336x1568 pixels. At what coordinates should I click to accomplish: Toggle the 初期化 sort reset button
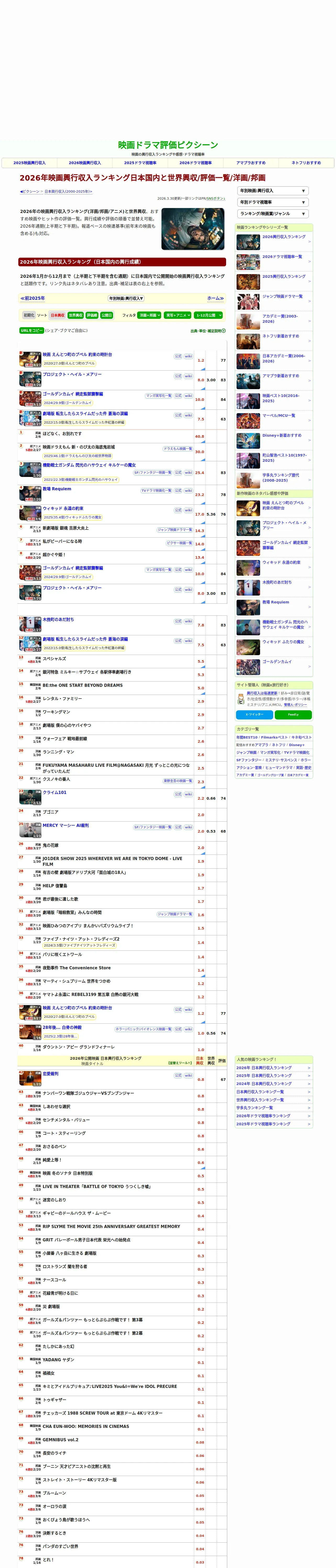(x=29, y=315)
